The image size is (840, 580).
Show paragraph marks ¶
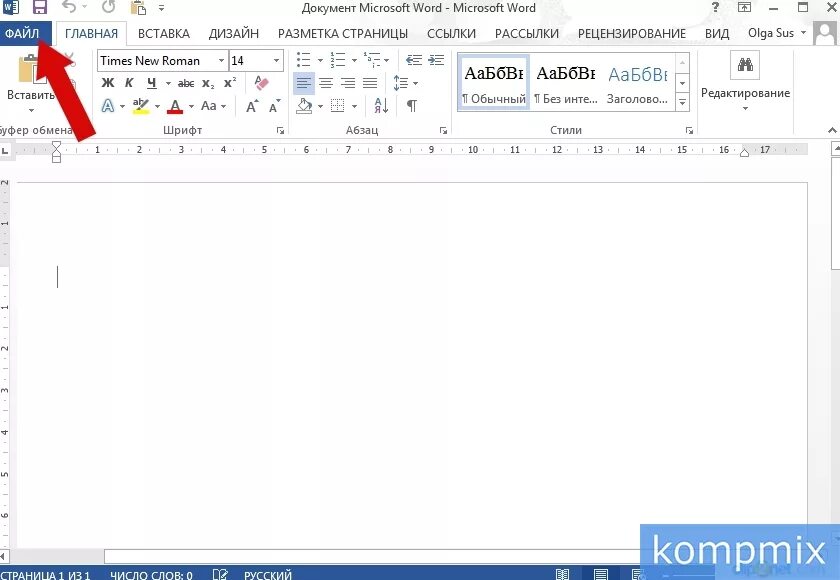pyautogui.click(x=411, y=106)
